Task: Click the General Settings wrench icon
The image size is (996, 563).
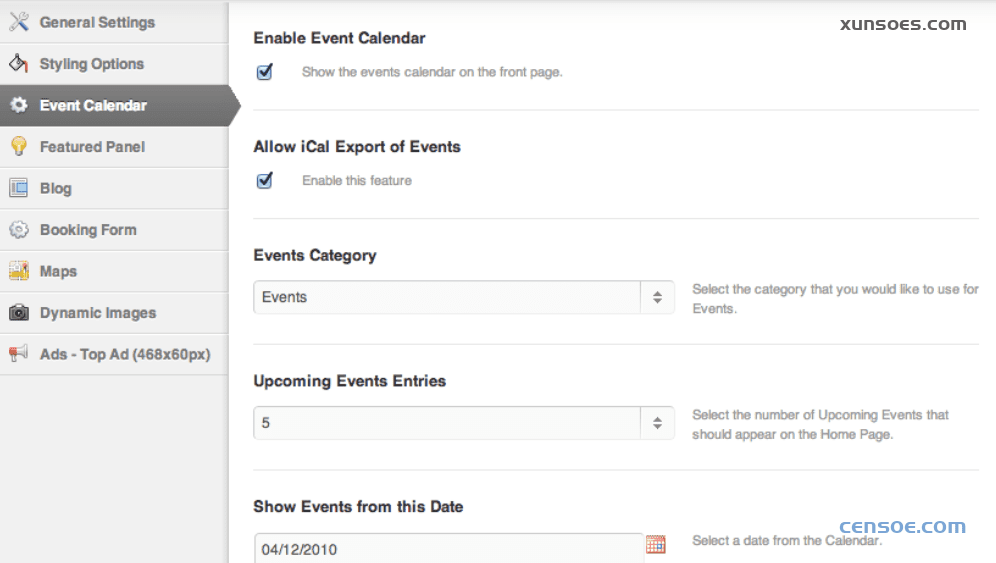Action: (19, 22)
